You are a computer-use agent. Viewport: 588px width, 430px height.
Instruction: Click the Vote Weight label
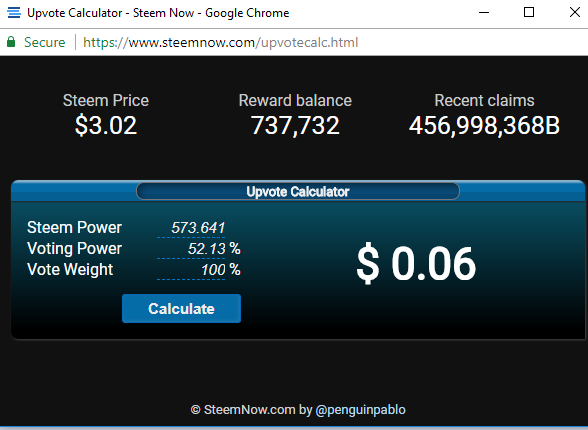pos(70,270)
